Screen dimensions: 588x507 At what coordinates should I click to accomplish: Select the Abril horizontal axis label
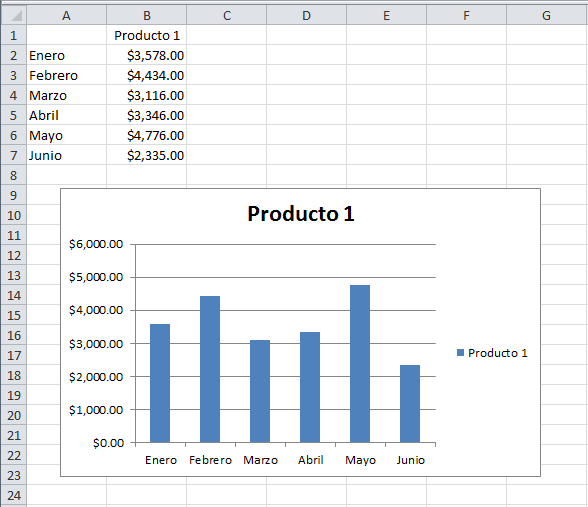pyautogui.click(x=310, y=460)
